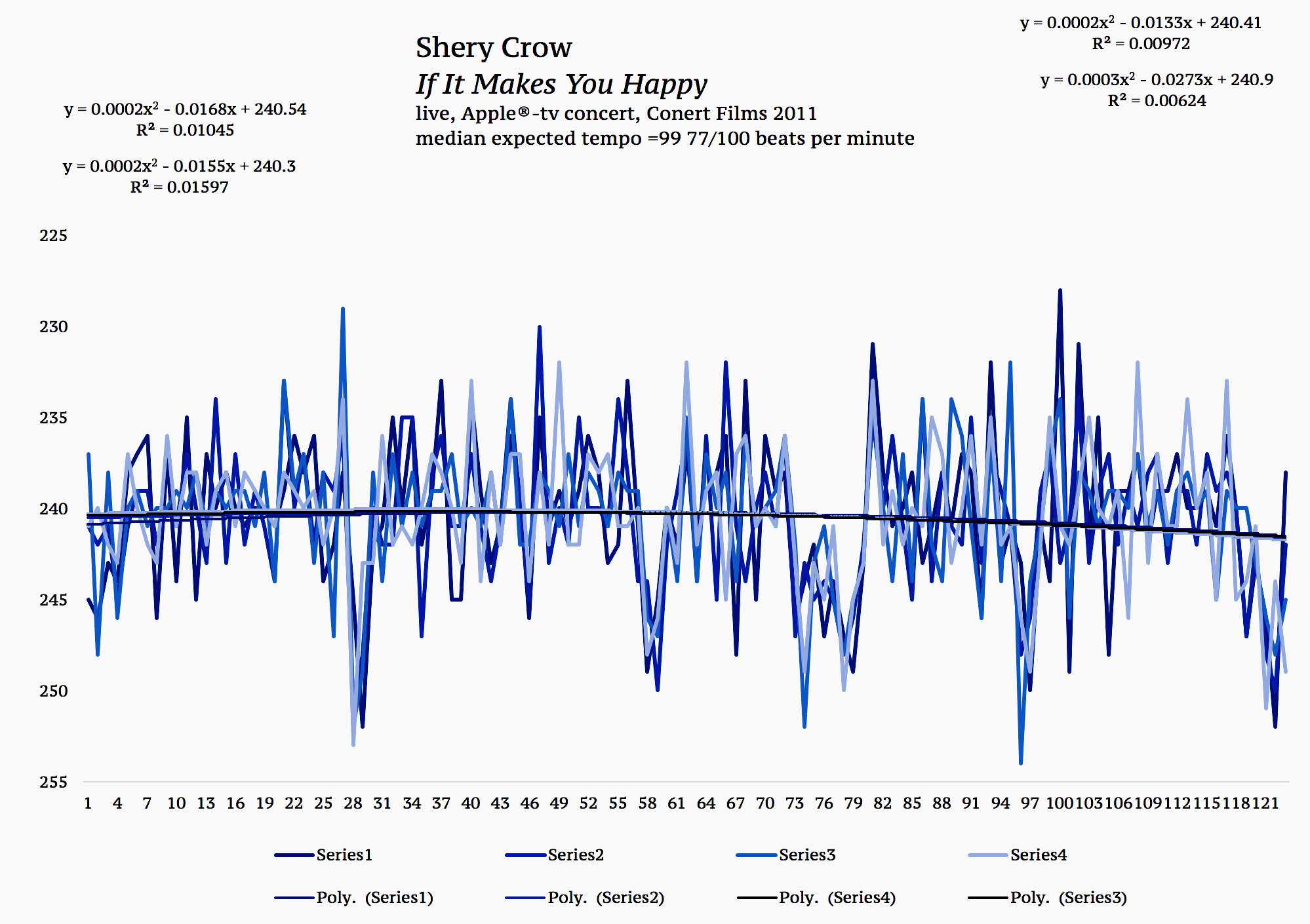
Task: Click the trendline equation with R² = 0.01045
Action: tap(185, 119)
